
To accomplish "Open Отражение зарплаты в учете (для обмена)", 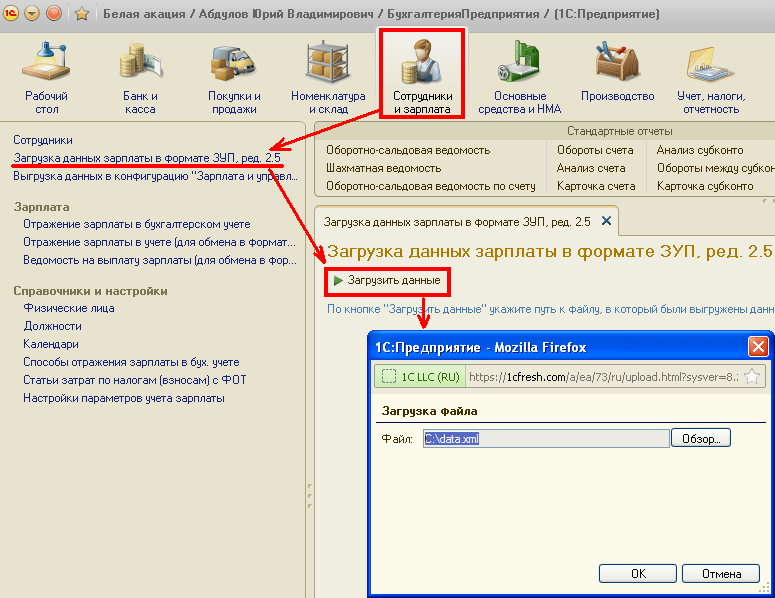I will click(x=159, y=242).
